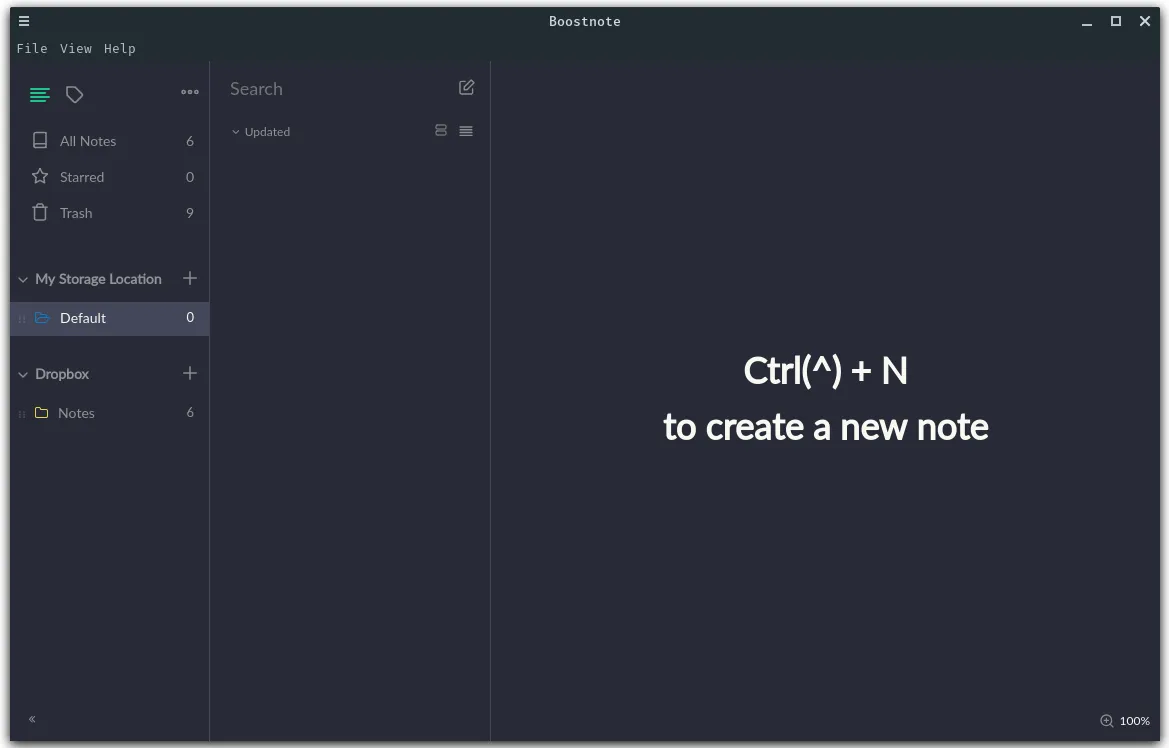The width and height of the screenshot is (1169, 748).
Task: Click the Trash bin icon
Action: pyautogui.click(x=40, y=213)
